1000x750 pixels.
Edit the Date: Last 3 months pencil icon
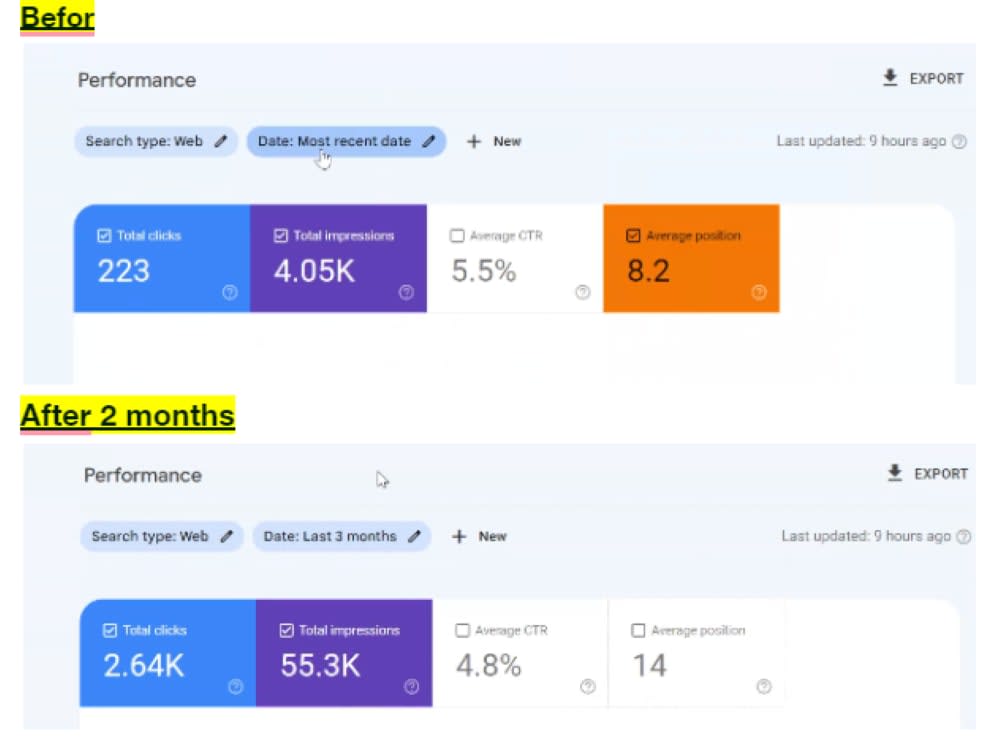tap(415, 536)
